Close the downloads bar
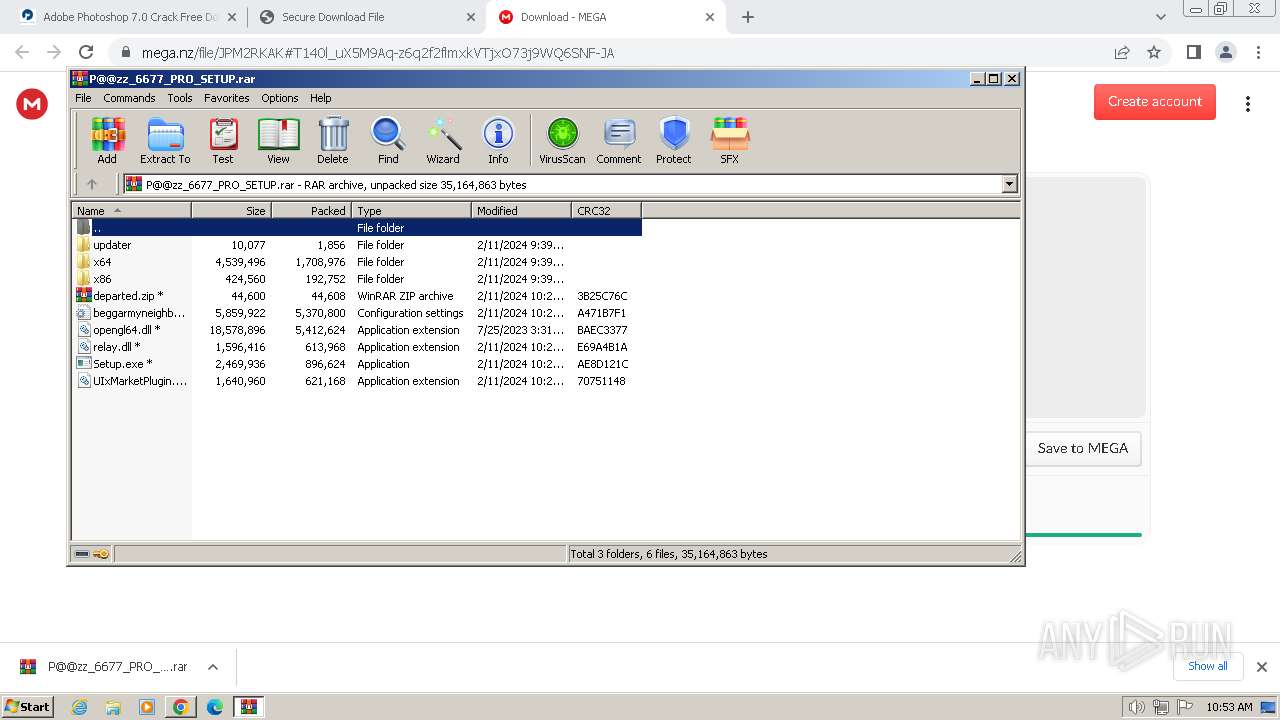1280x720 pixels. coord(1261,667)
